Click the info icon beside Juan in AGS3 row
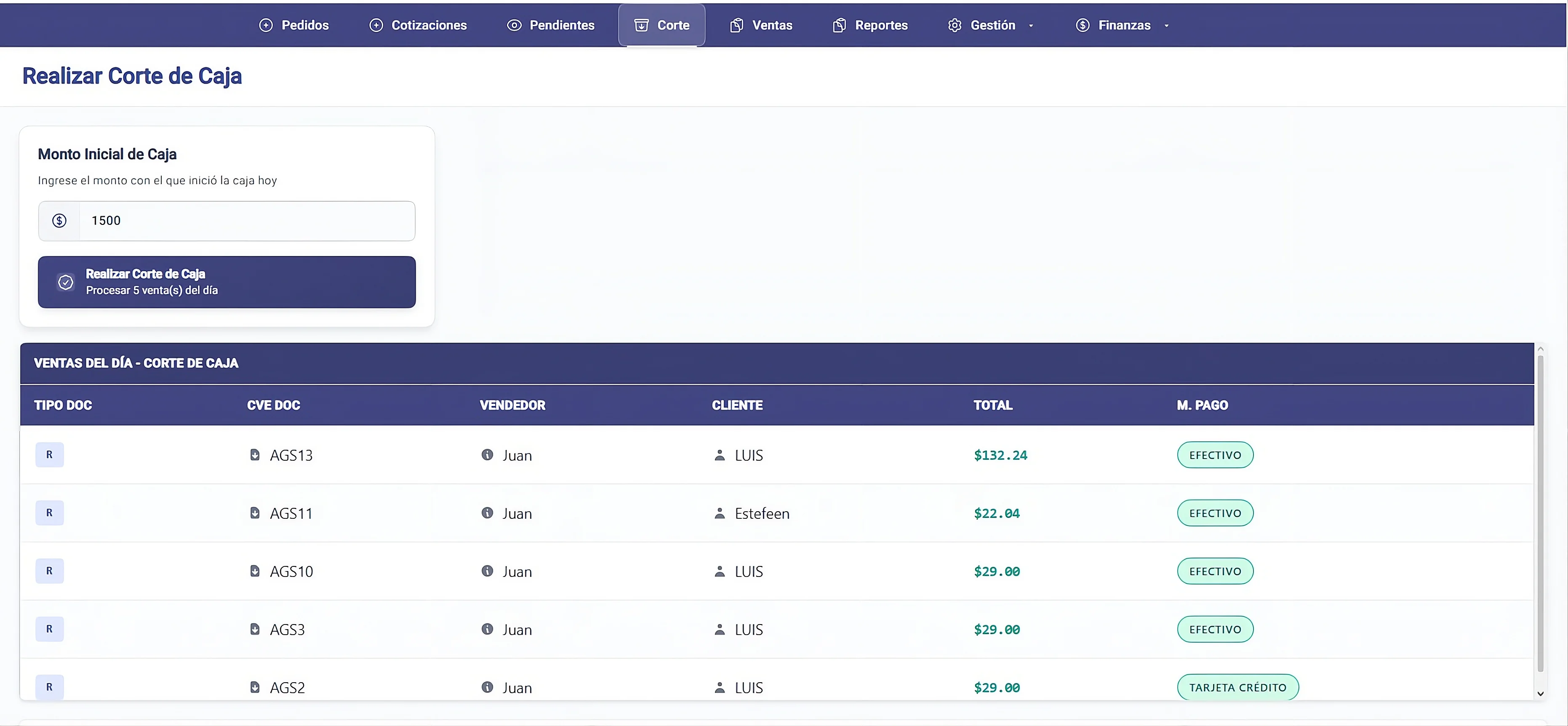1568x726 pixels. tap(487, 629)
